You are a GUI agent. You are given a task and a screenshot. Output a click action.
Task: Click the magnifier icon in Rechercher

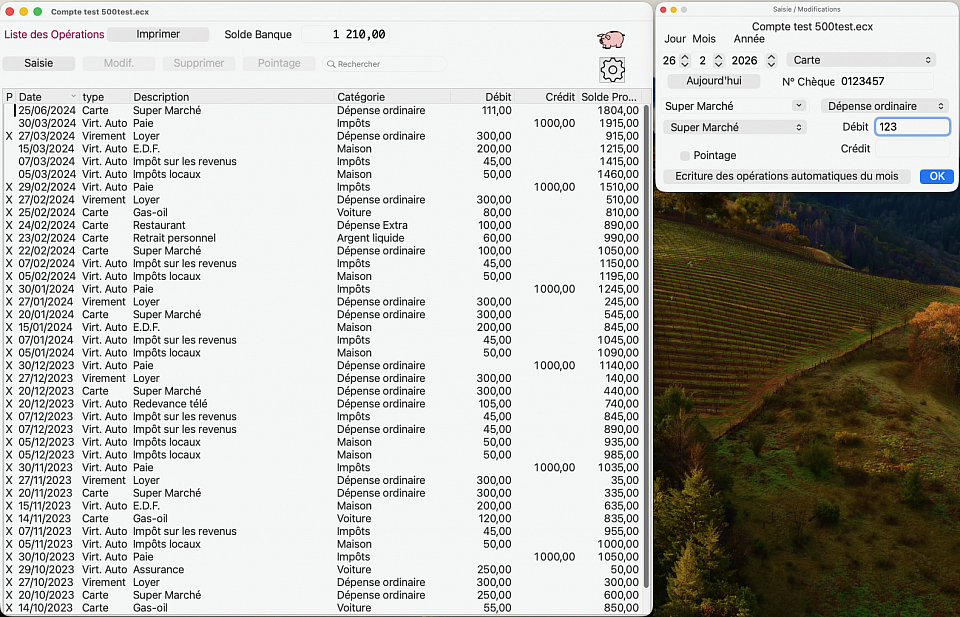[330, 64]
